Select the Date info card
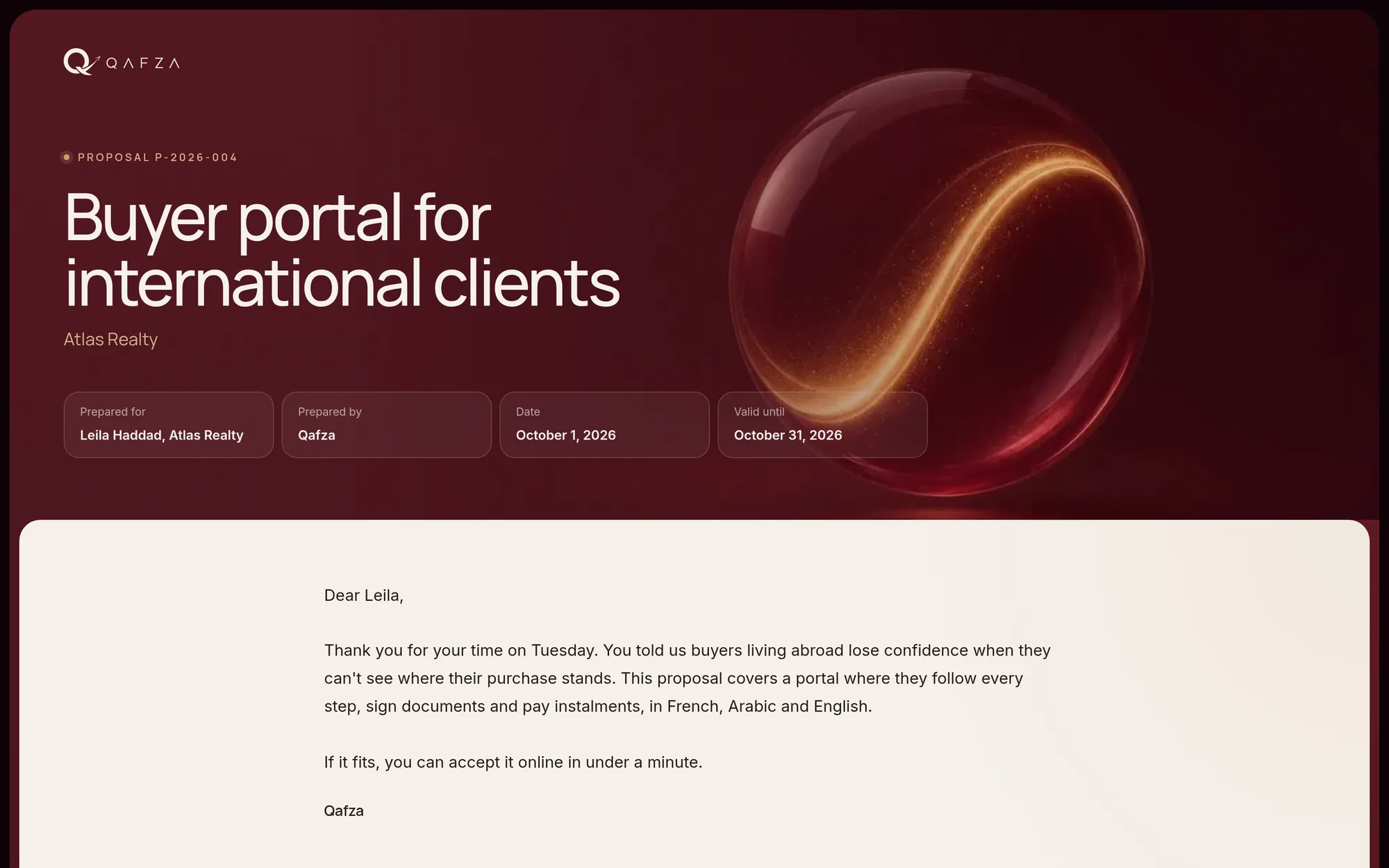Screen dimensions: 1389x868 click(x=604, y=424)
